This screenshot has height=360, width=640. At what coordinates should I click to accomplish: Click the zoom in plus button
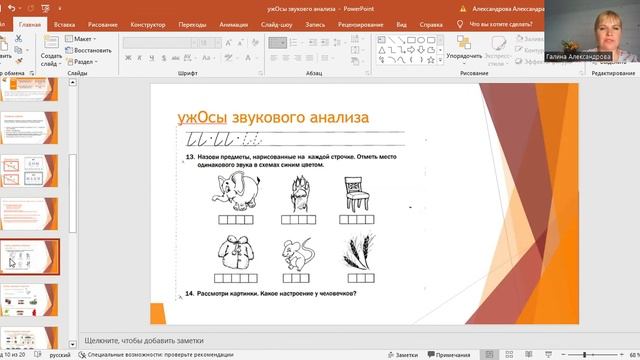pyautogui.click(x=622, y=355)
